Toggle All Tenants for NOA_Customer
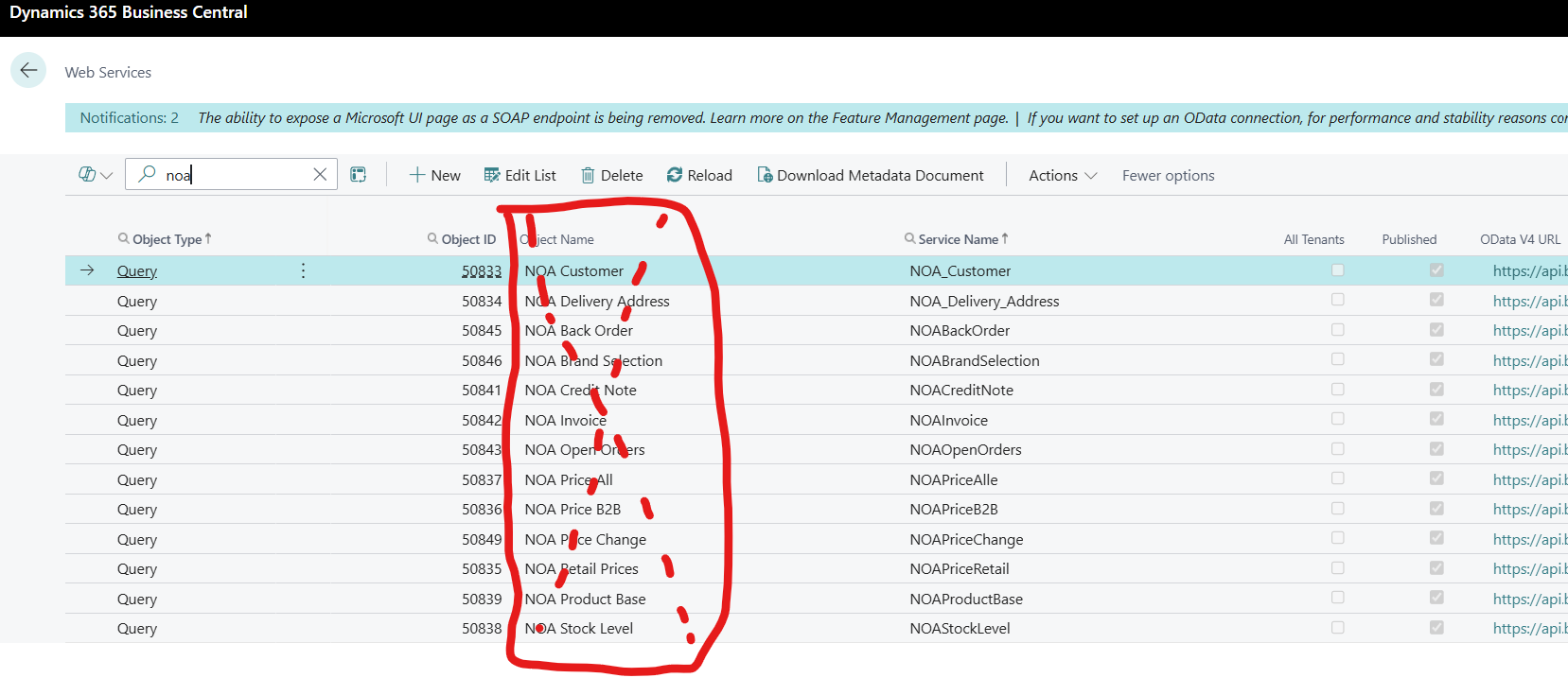The width and height of the screenshot is (1568, 678). coord(1337,269)
